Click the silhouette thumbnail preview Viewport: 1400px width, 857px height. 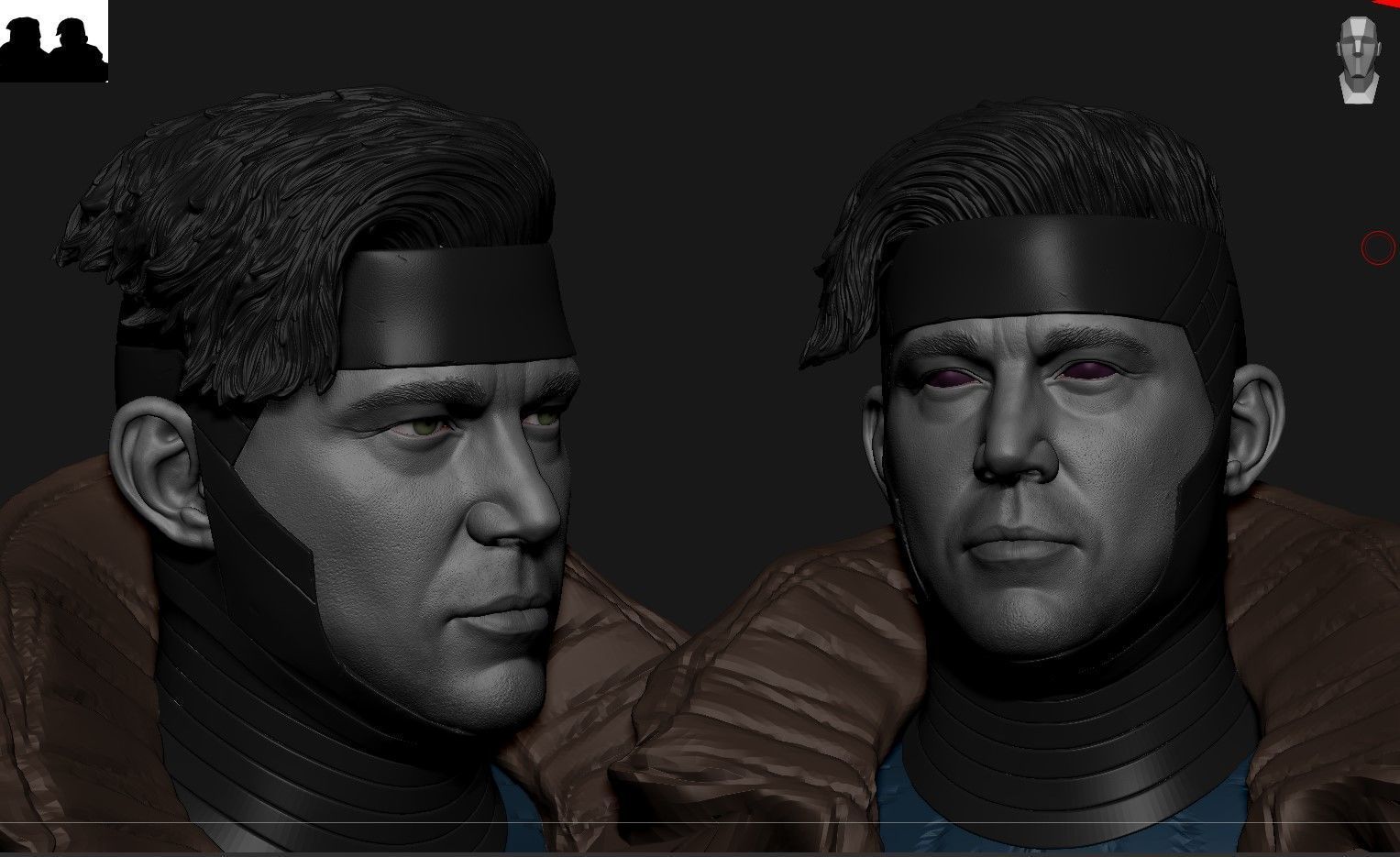[x=54, y=41]
